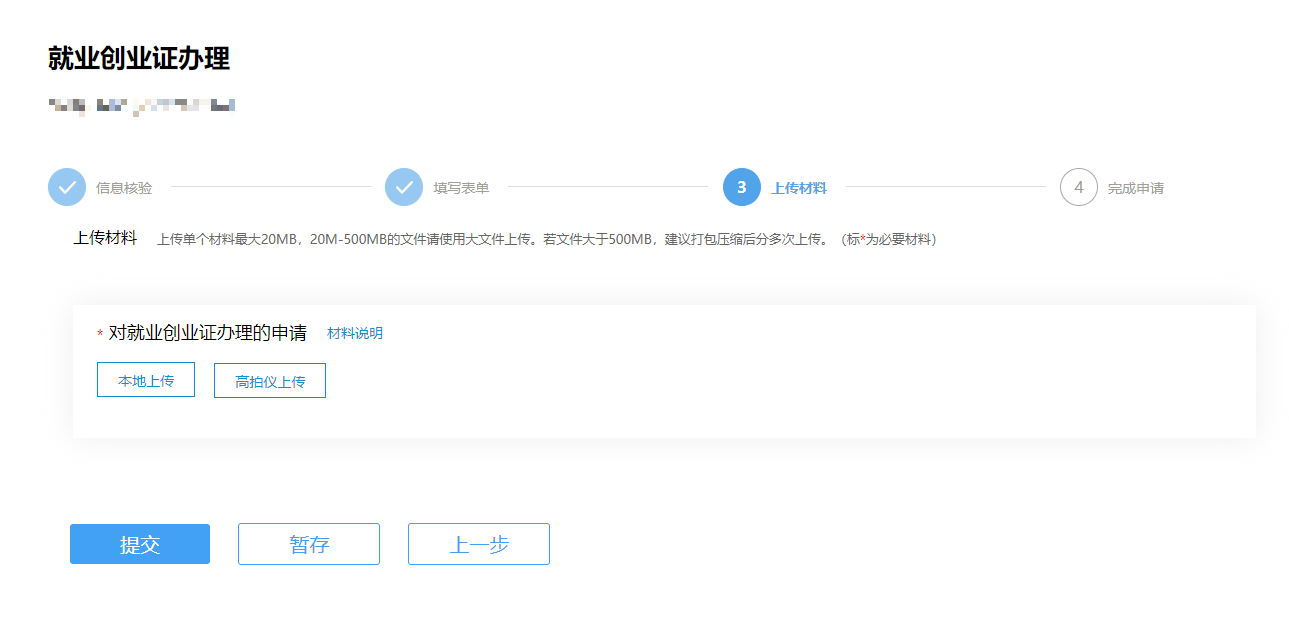The width and height of the screenshot is (1289, 630).
Task: Click the checkmark icon for 填写表单 step
Action: [404, 187]
